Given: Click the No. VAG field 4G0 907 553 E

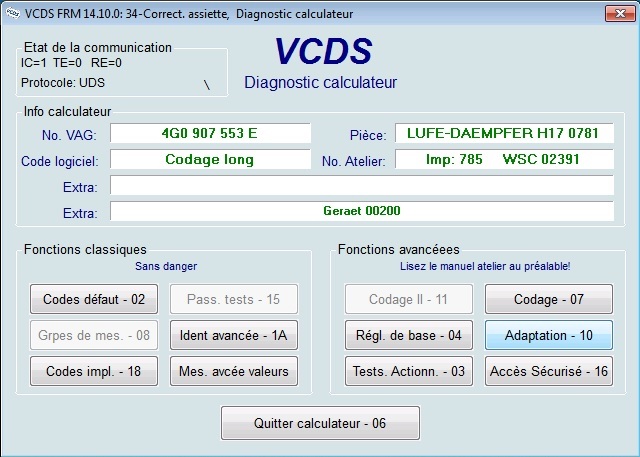Looking at the screenshot, I should (x=210, y=133).
